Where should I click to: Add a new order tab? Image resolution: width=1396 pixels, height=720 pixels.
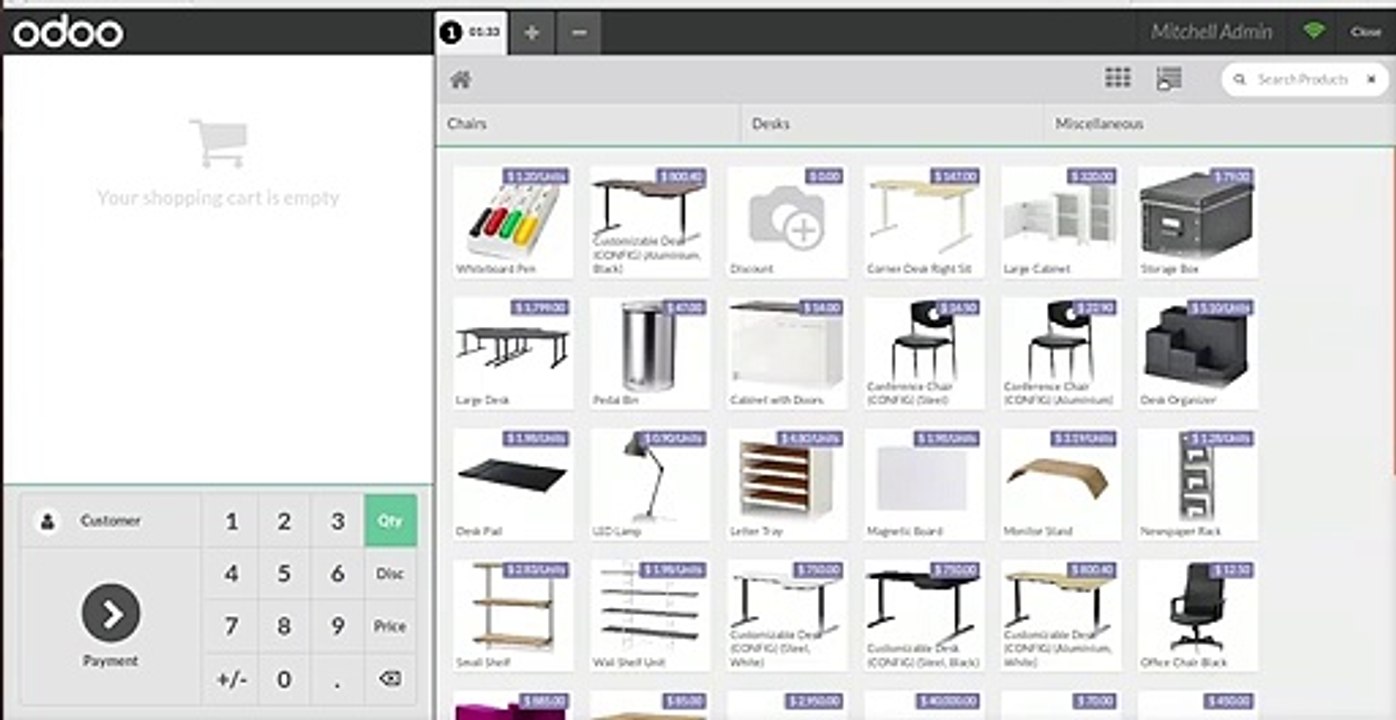532,32
